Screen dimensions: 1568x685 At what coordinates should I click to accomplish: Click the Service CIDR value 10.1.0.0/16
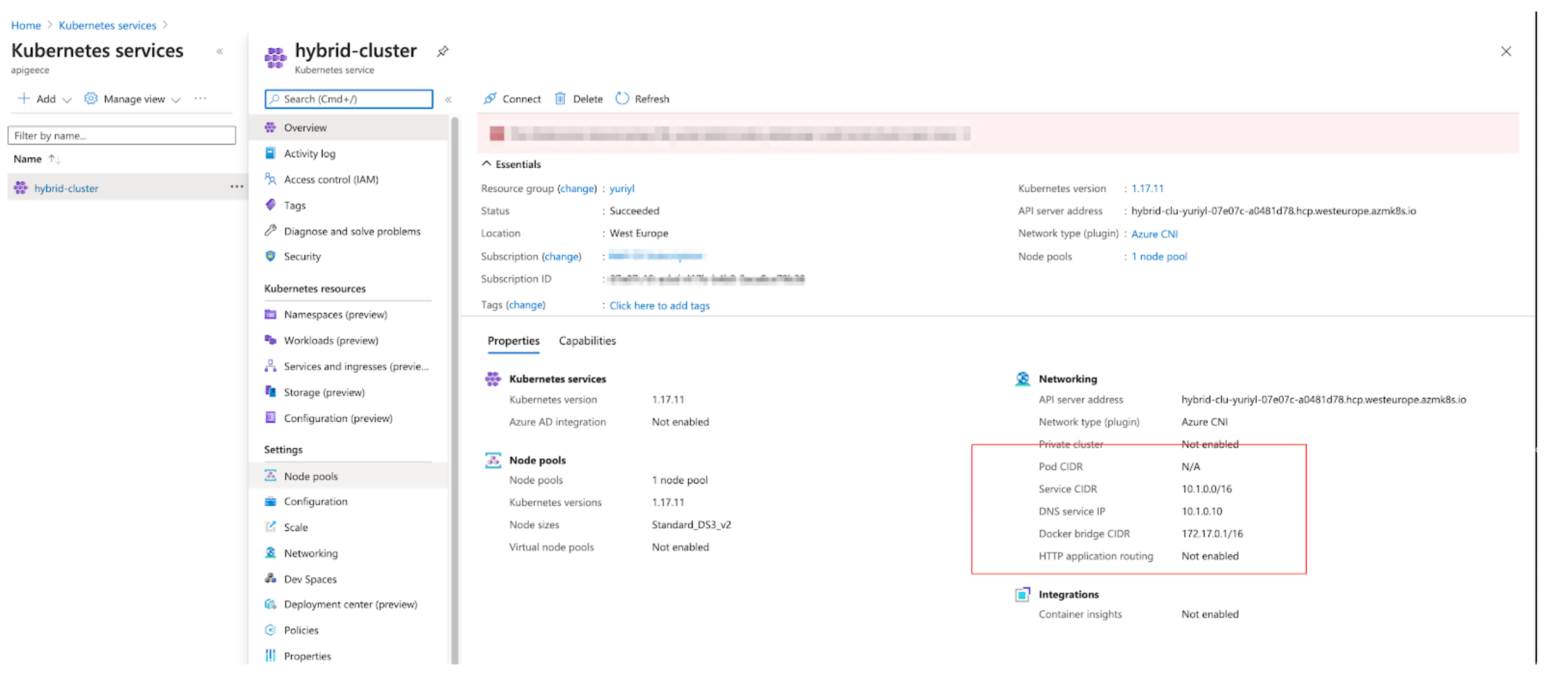(1206, 488)
